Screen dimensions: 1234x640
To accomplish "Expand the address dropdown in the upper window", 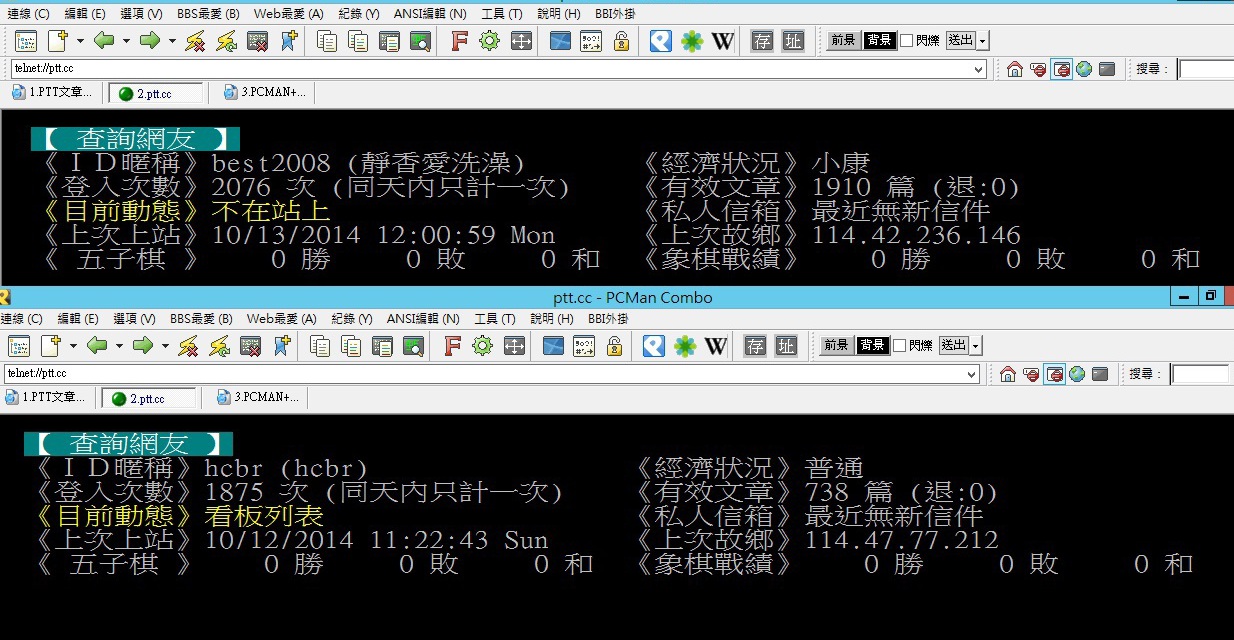I will click(979, 69).
